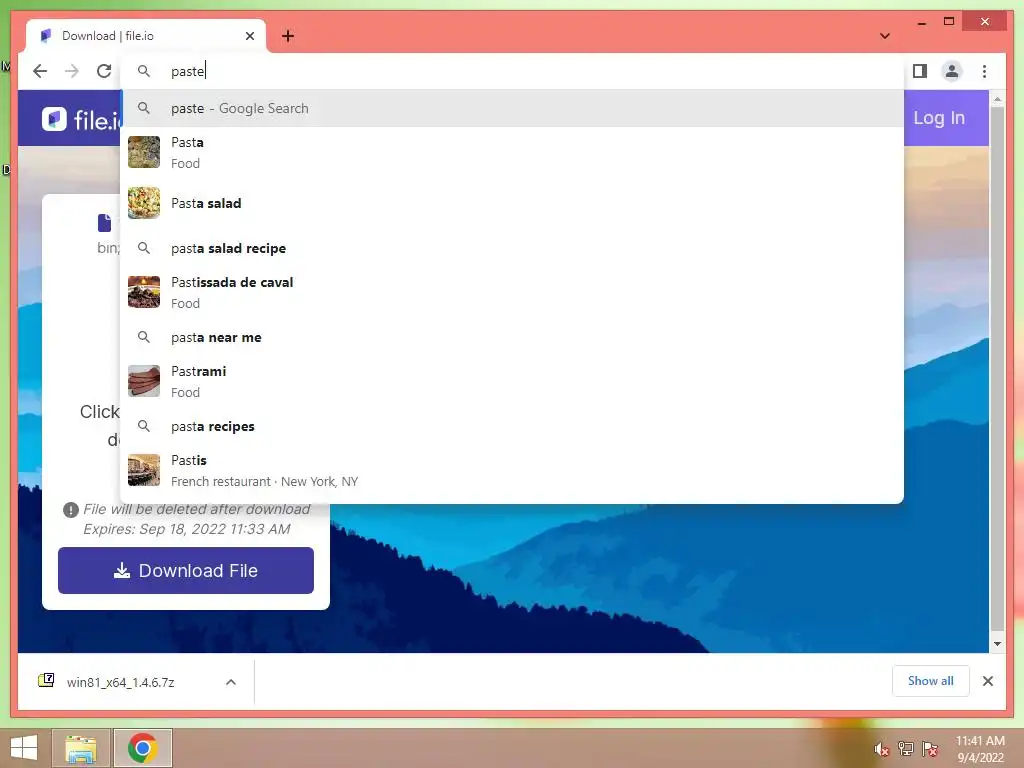Click the Pasta thumbnail image
Viewport: 1024px width, 768px height.
click(144, 152)
